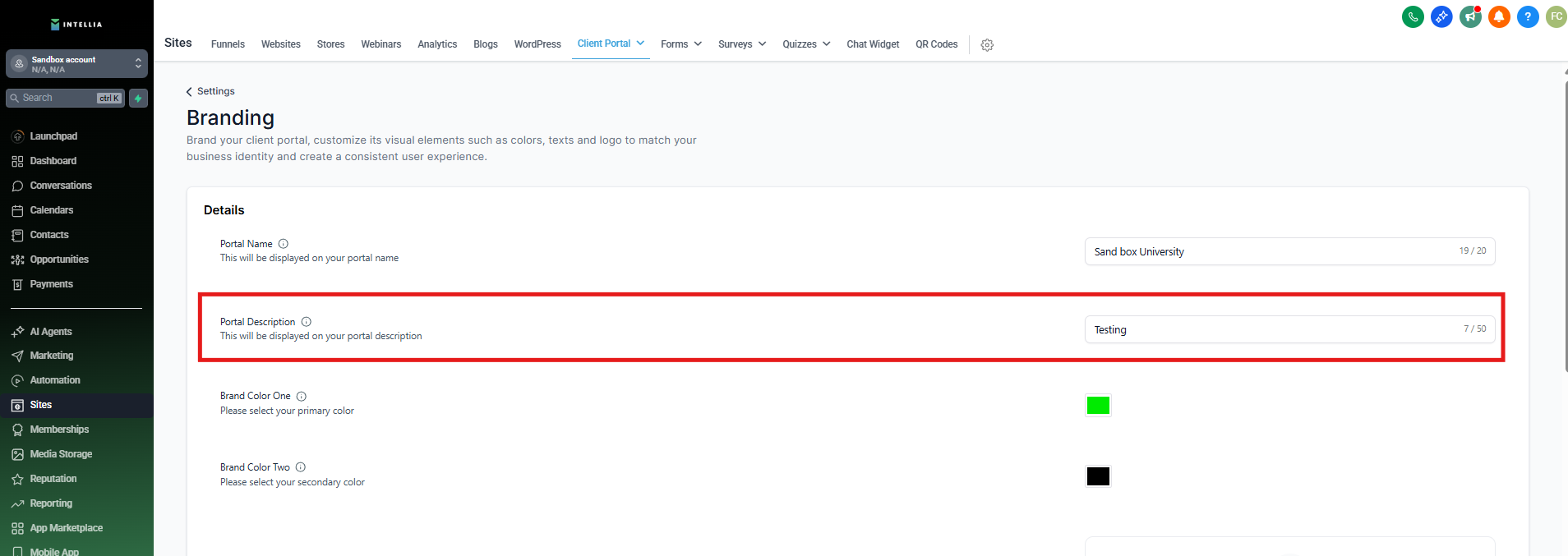This screenshot has width=1568, height=556.
Task: Select Sites in the sidebar
Action: [76, 405]
